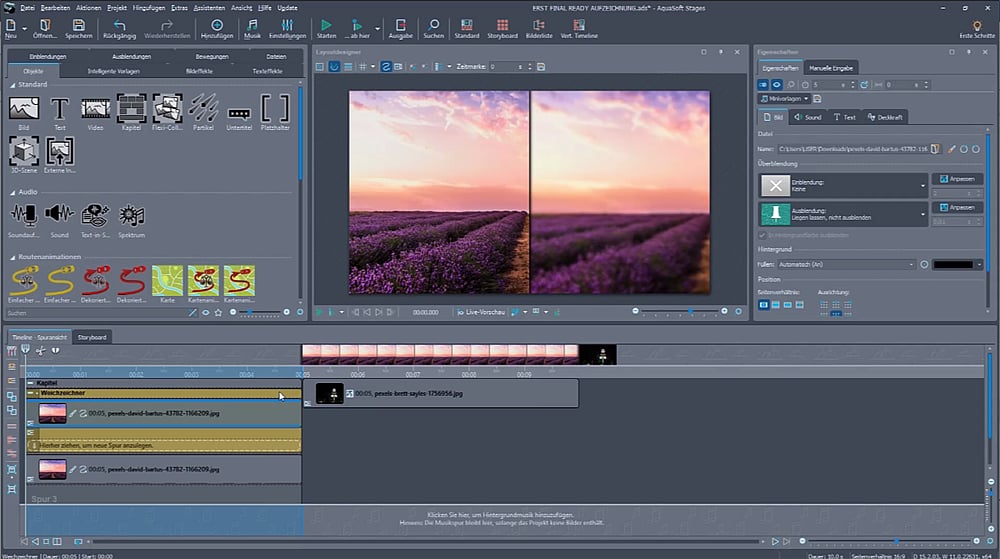This screenshot has height=559, width=1000.
Task: Click the Musik toolbar icon
Action: point(252,27)
